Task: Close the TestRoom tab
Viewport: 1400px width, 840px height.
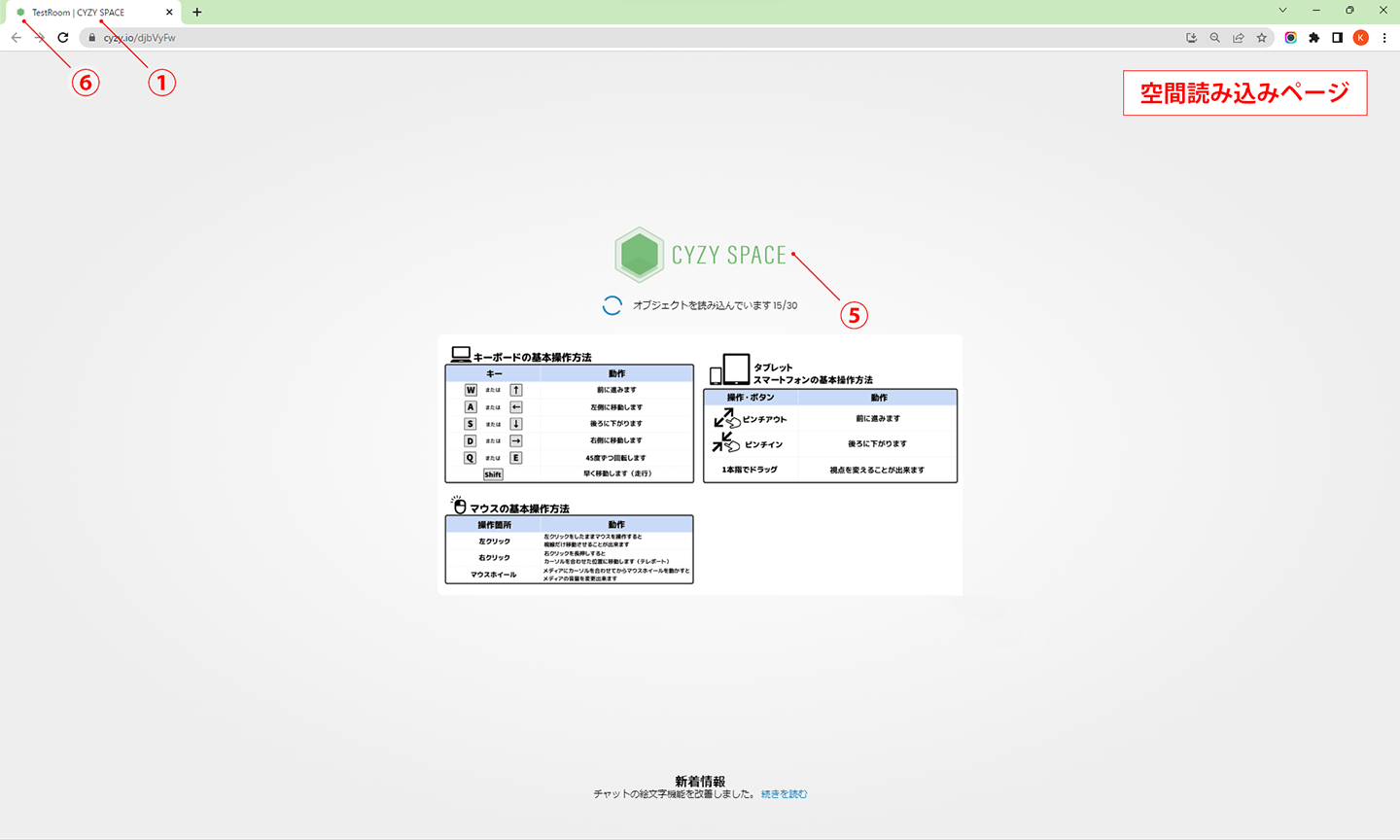Action: (169, 13)
